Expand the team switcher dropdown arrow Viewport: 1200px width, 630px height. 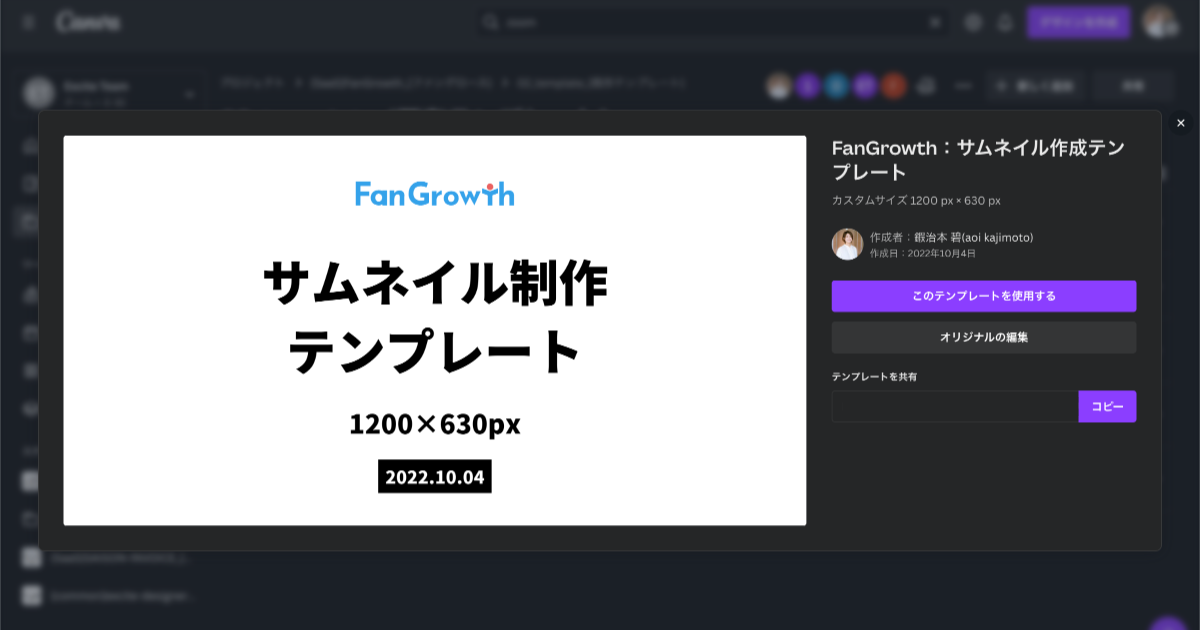[x=189, y=95]
